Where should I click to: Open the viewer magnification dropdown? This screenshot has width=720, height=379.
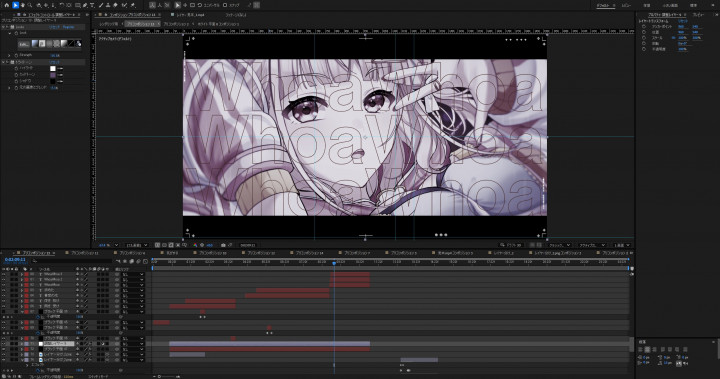109,245
